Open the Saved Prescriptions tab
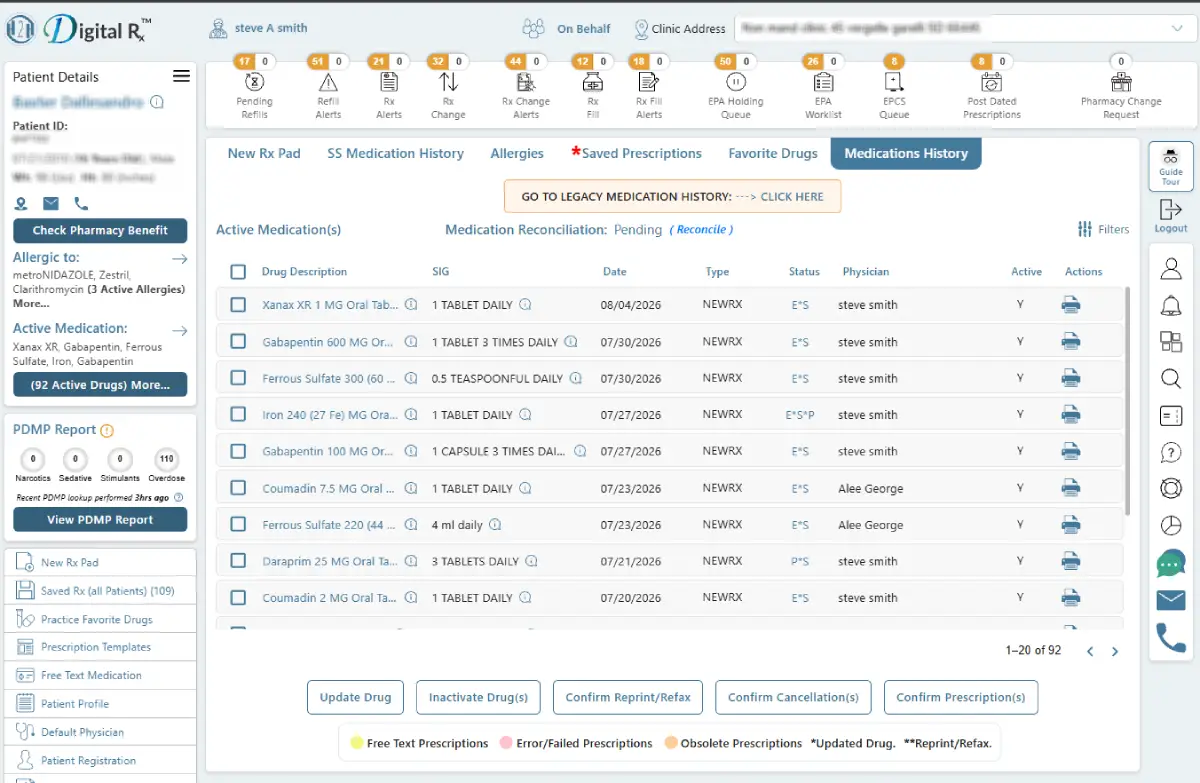The width and height of the screenshot is (1200, 783). click(x=636, y=154)
